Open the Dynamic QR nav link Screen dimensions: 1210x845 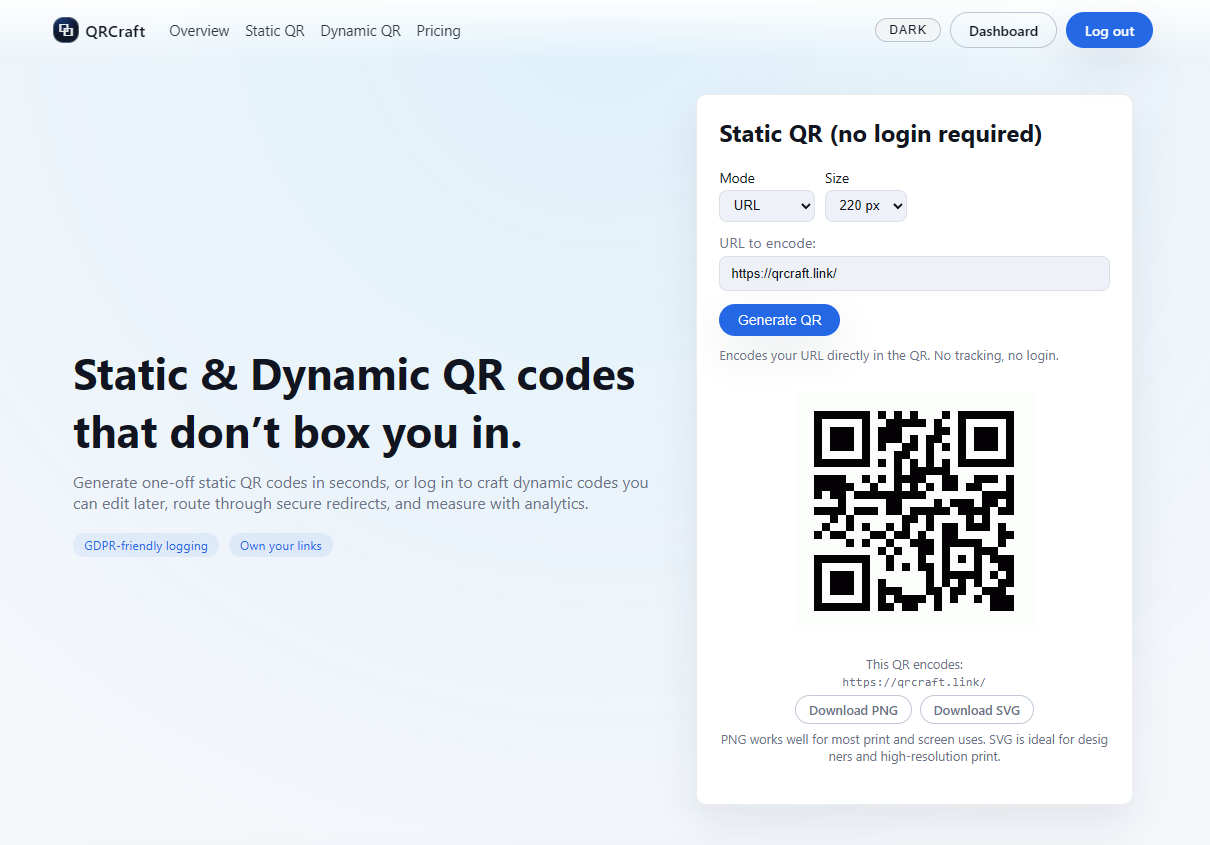tap(360, 31)
